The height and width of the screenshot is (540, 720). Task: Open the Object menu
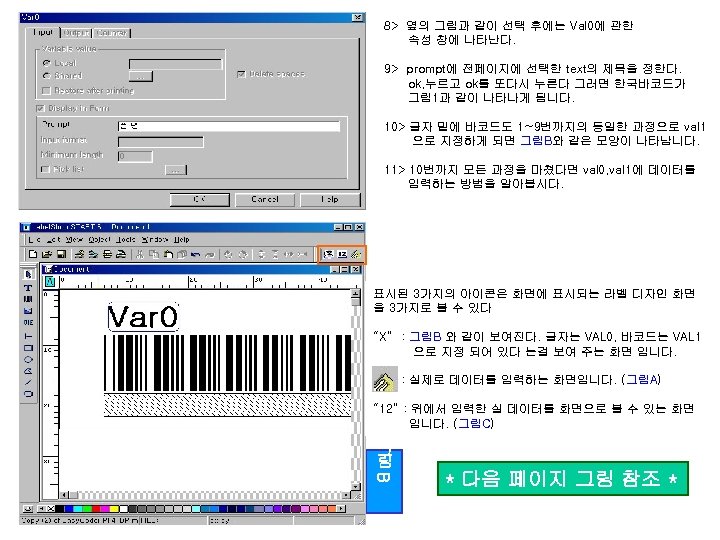pos(99,239)
